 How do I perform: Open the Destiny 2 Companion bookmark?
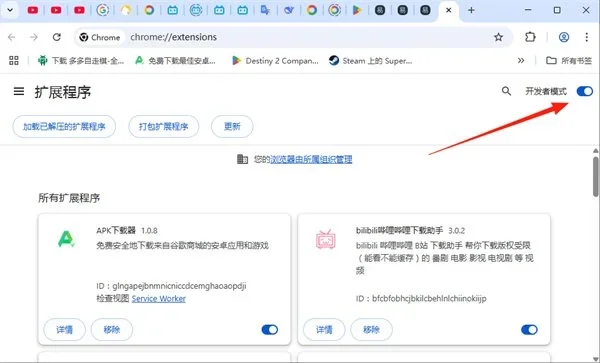(275, 60)
